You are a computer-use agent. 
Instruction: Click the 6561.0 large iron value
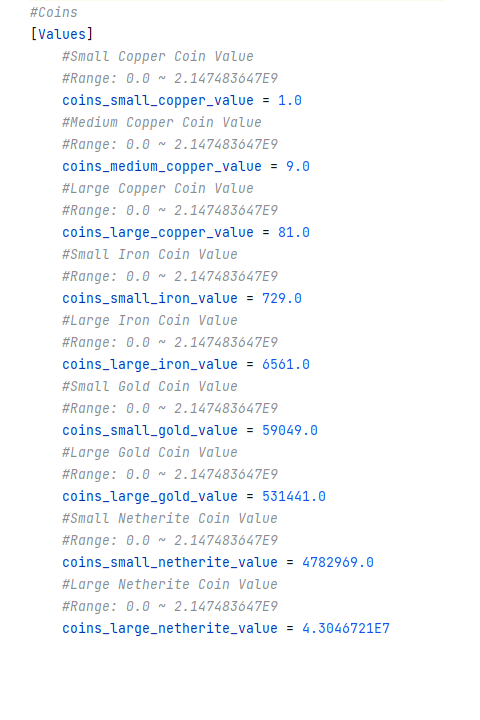(286, 365)
